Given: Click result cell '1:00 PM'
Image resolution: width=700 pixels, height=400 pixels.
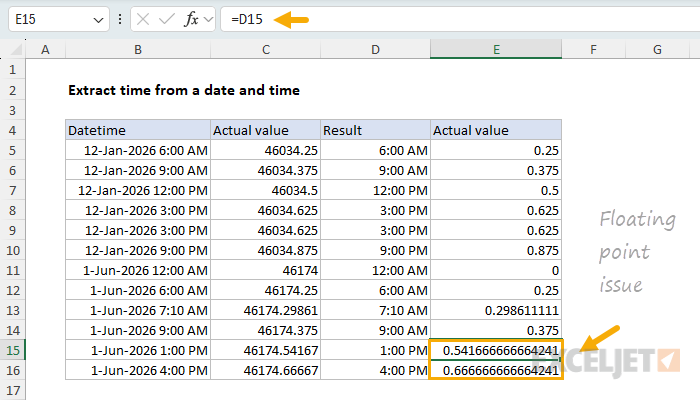Looking at the screenshot, I should 375,350.
